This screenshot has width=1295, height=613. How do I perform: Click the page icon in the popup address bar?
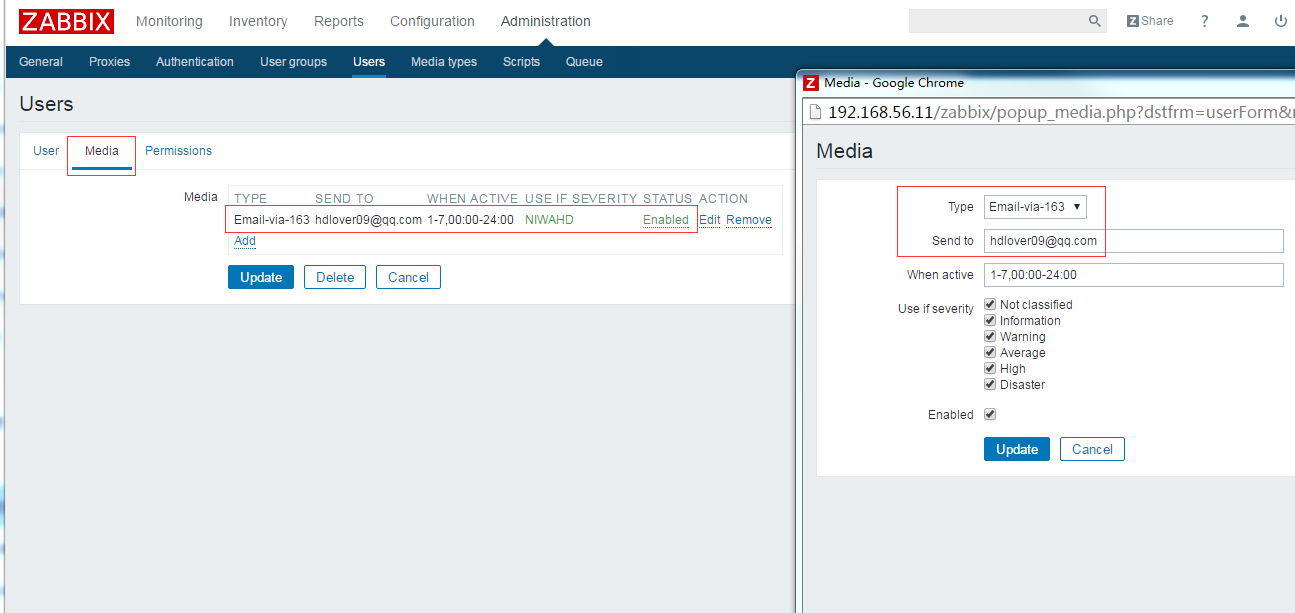815,112
